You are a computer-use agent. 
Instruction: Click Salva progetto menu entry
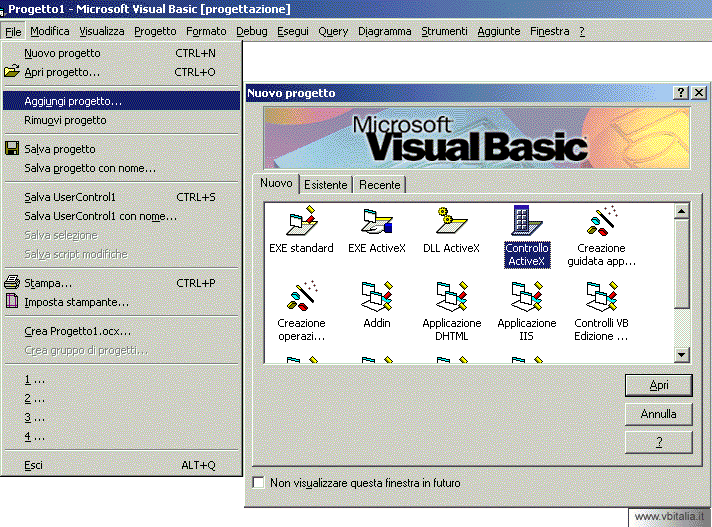coord(121,149)
